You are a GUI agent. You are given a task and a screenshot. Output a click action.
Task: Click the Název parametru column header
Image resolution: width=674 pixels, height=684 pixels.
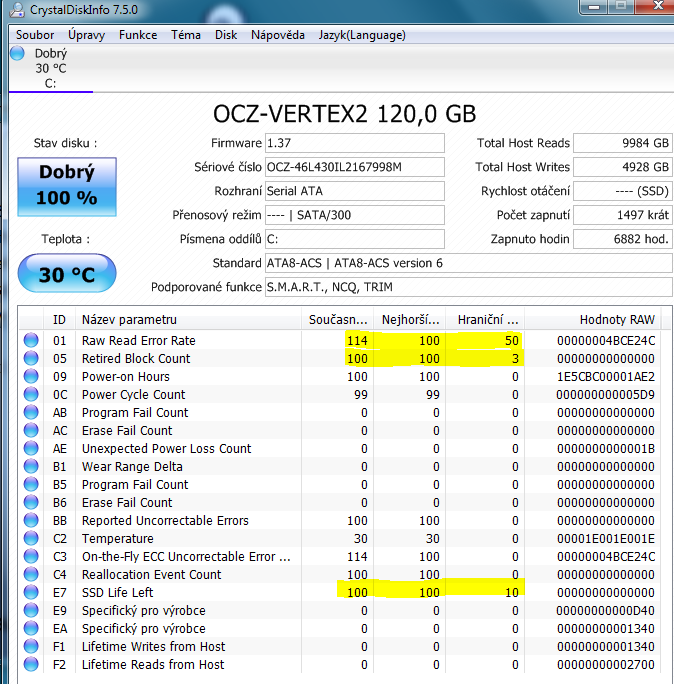(x=188, y=320)
